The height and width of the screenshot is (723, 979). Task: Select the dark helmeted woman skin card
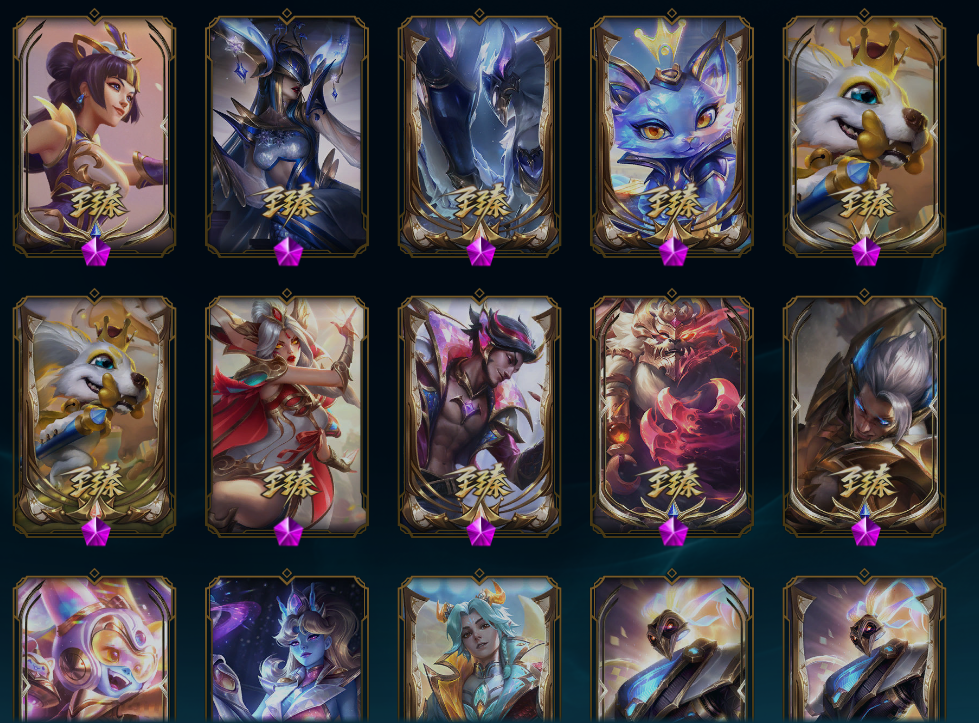pos(287,136)
